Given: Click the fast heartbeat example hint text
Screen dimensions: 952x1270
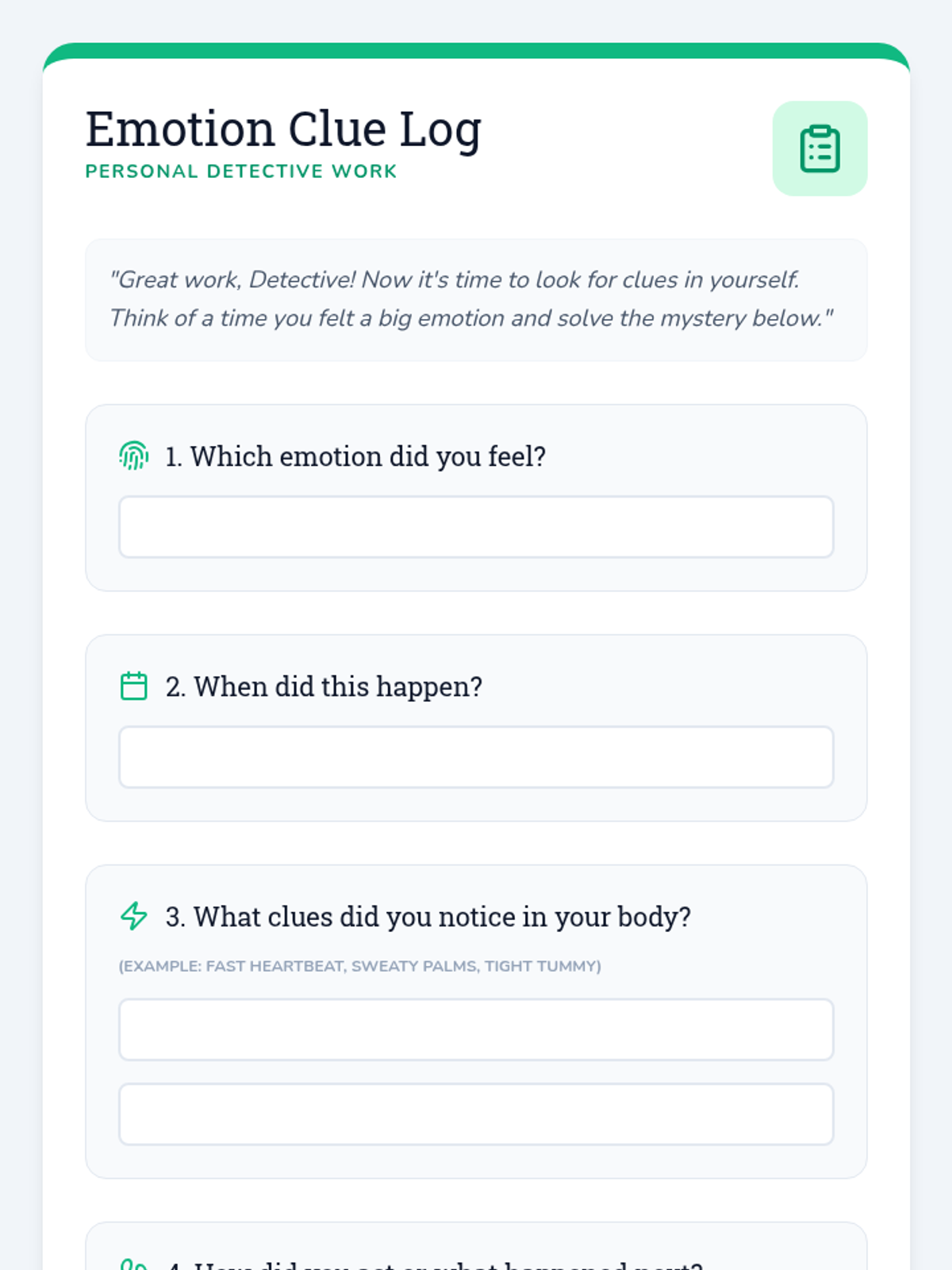Looking at the screenshot, I should pos(359,966).
